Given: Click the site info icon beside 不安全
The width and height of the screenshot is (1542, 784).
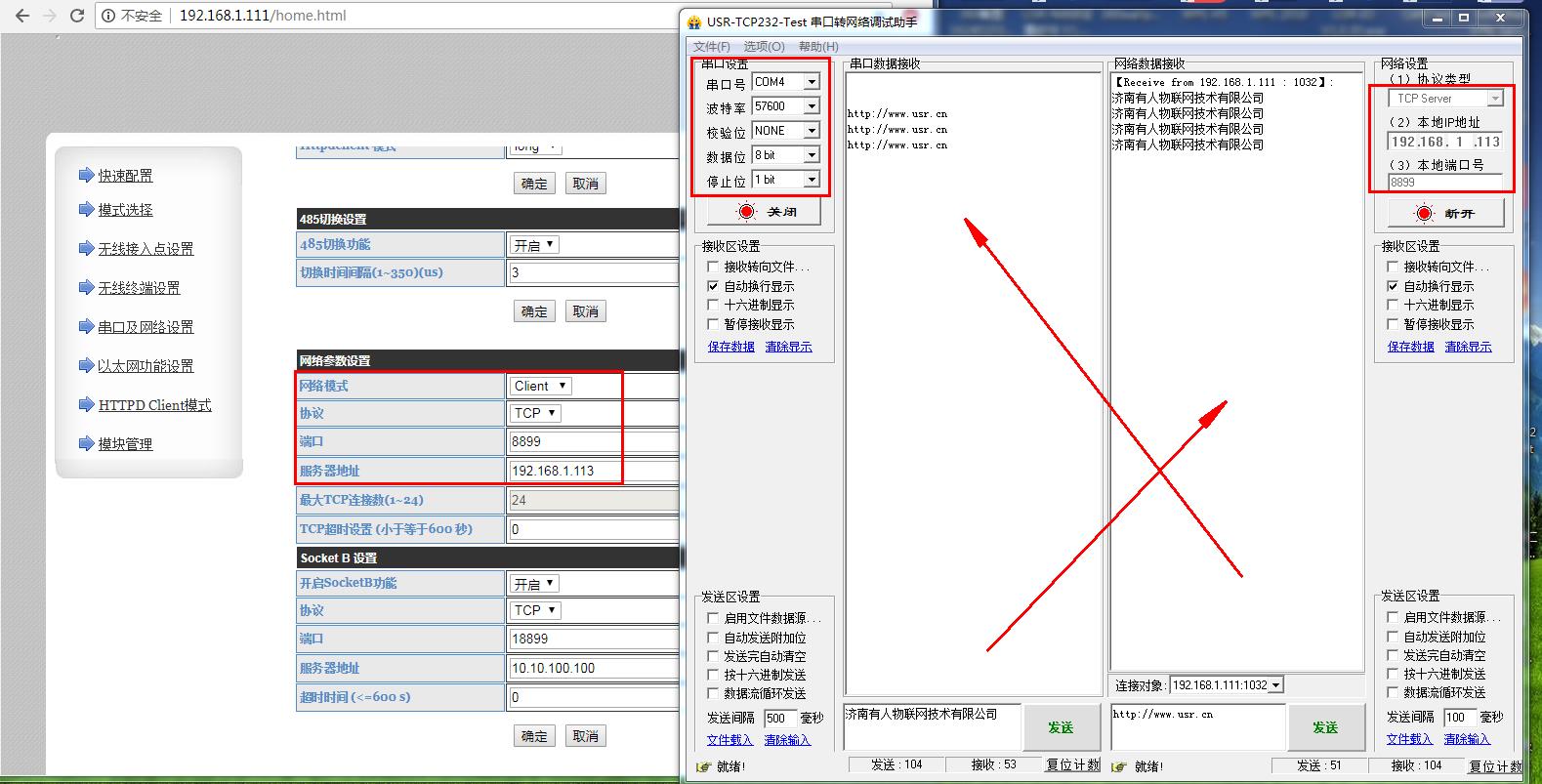Looking at the screenshot, I should pyautogui.click(x=107, y=16).
